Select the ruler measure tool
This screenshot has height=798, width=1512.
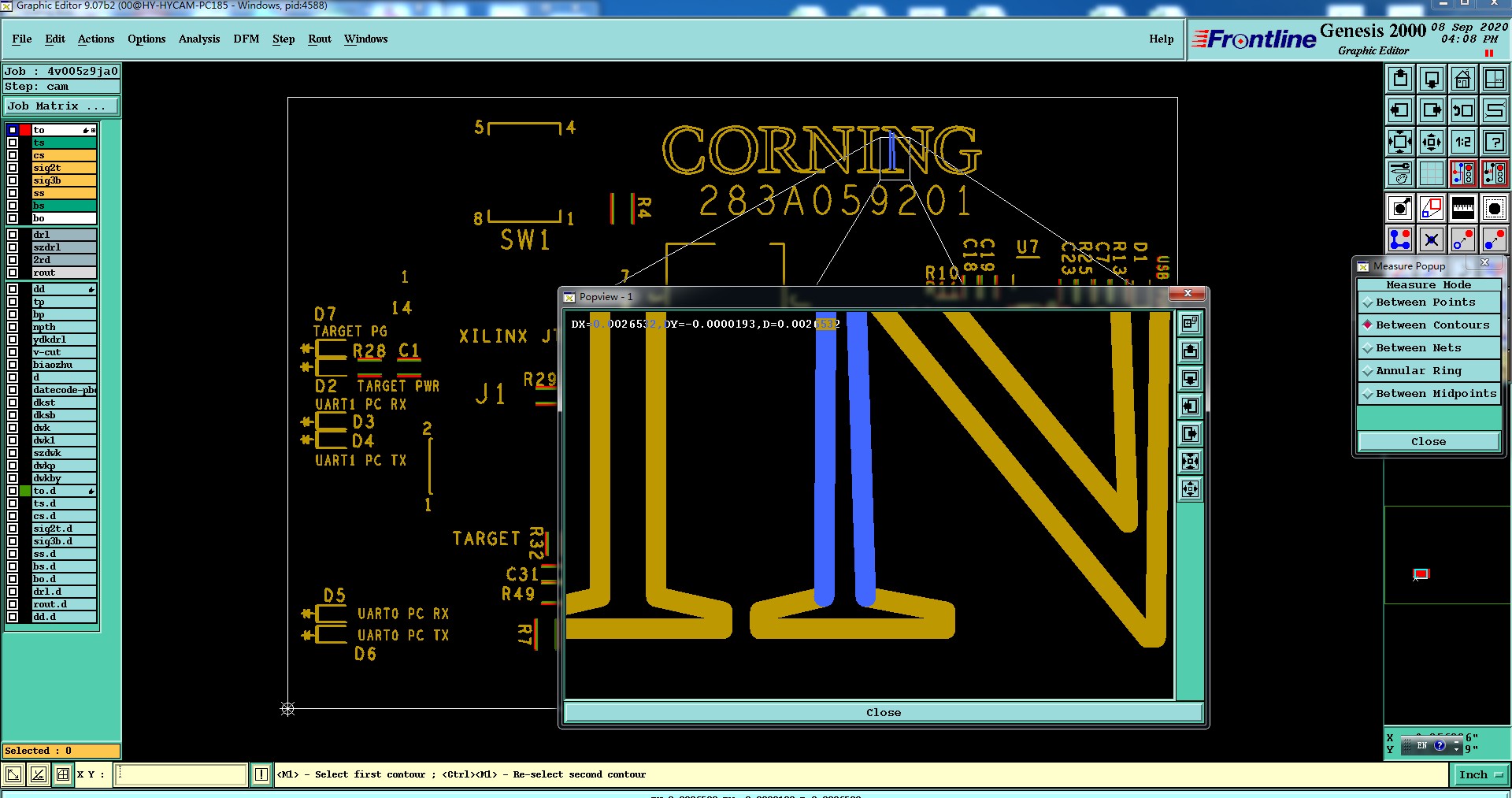pos(1463,208)
